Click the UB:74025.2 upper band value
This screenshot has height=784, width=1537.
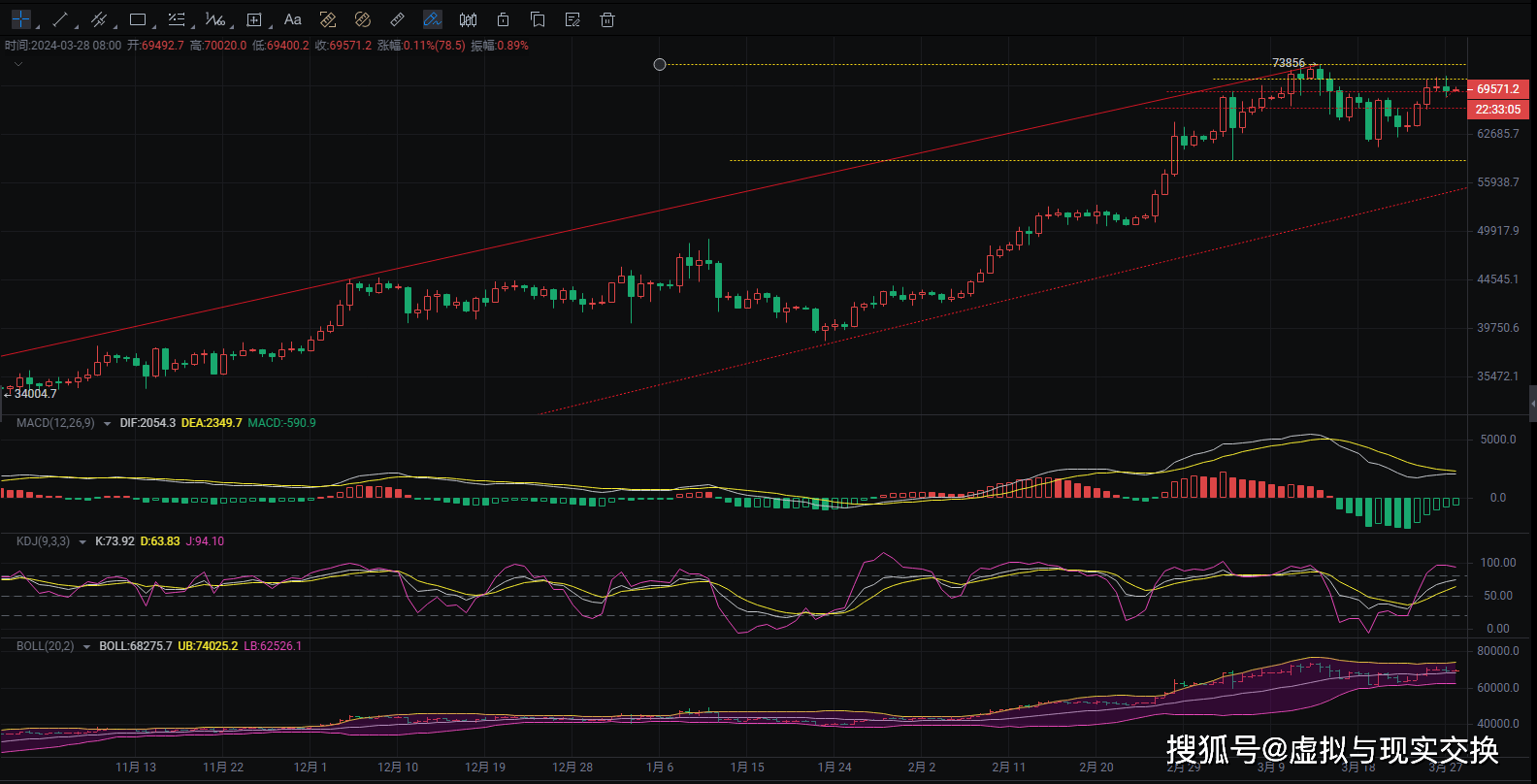point(208,646)
